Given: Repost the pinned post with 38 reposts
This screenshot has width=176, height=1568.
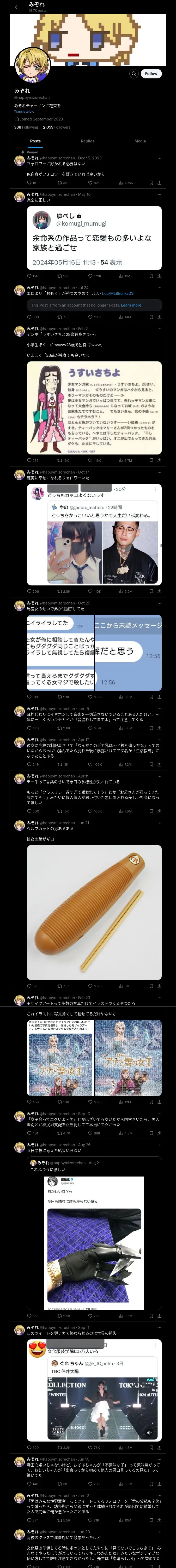Looking at the screenshot, I should [63, 183].
